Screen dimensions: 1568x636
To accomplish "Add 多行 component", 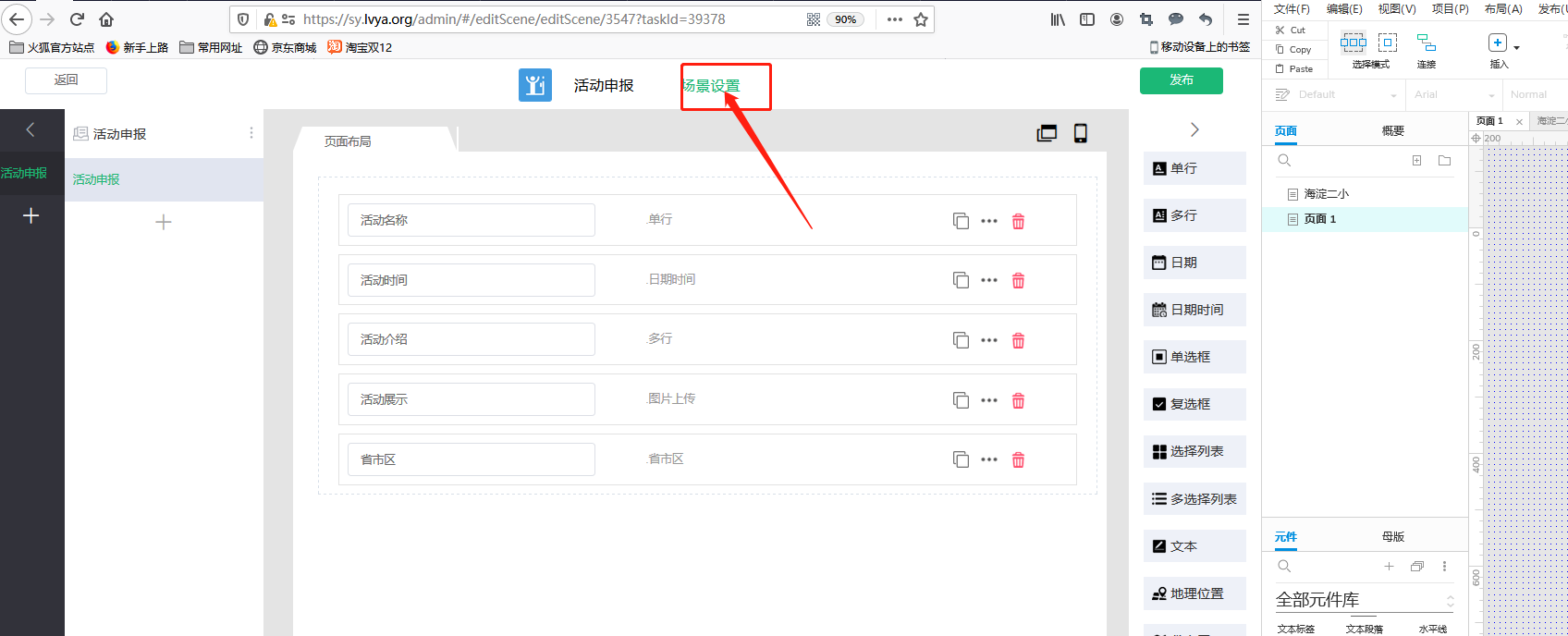I will tap(1194, 215).
